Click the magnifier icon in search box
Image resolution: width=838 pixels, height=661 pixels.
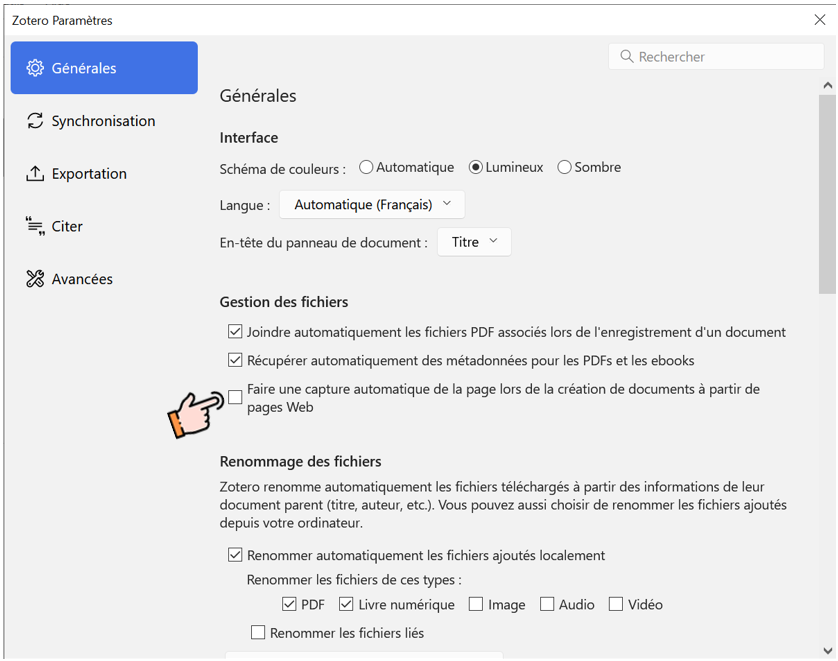point(626,56)
